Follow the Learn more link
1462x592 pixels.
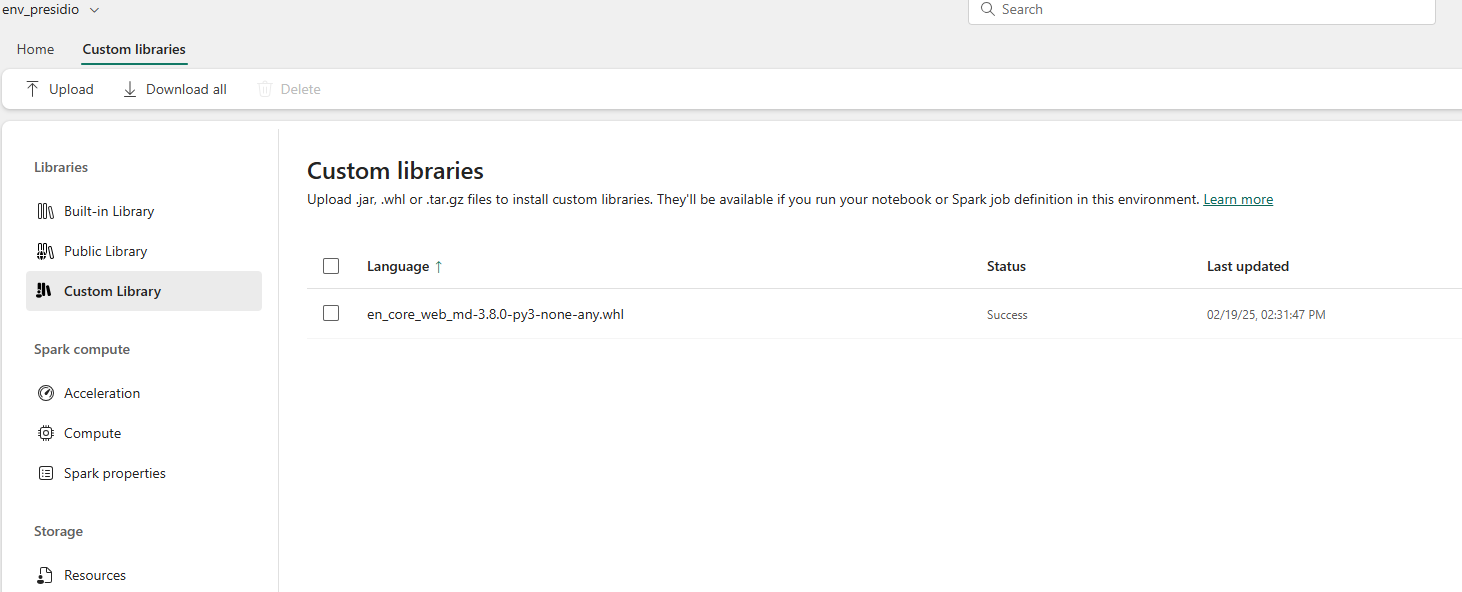[1238, 199]
